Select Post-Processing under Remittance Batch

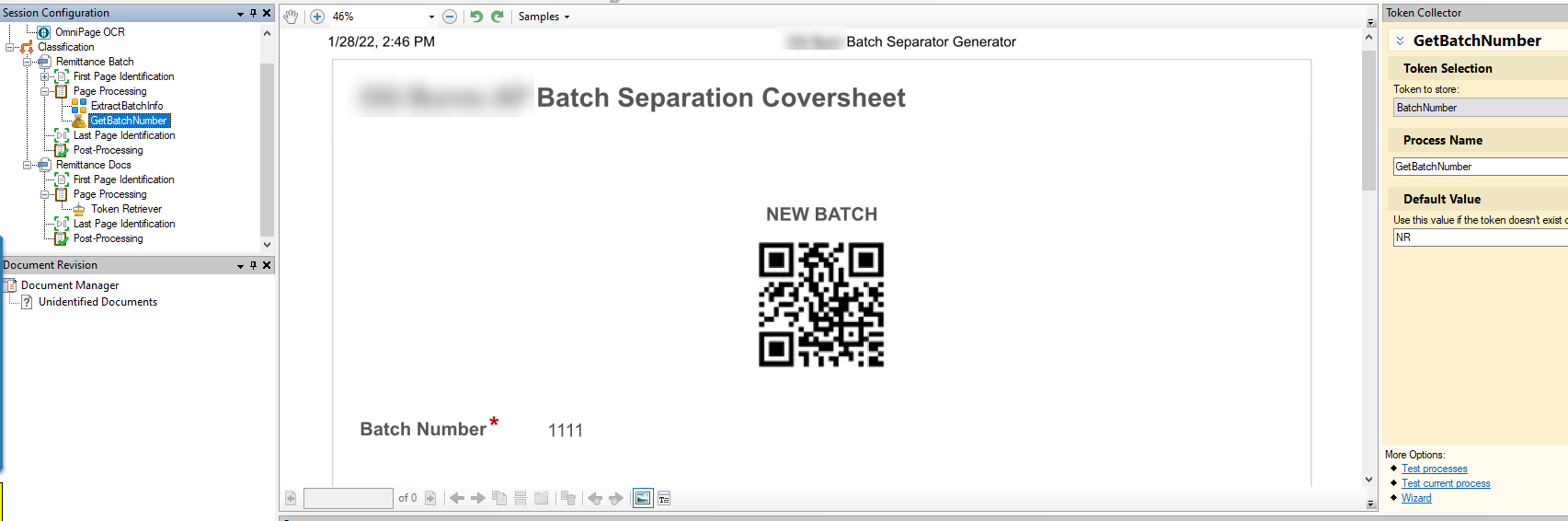pyautogui.click(x=108, y=150)
